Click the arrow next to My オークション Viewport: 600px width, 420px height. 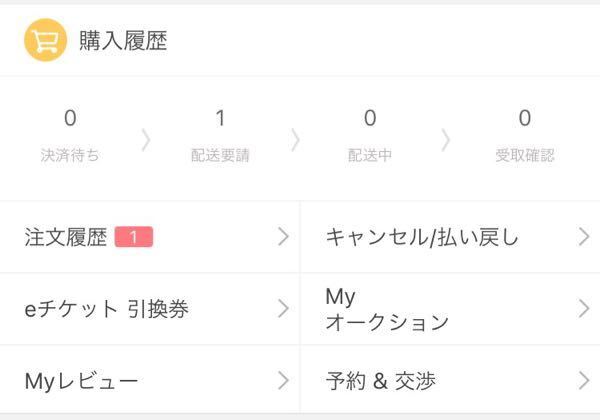[584, 309]
